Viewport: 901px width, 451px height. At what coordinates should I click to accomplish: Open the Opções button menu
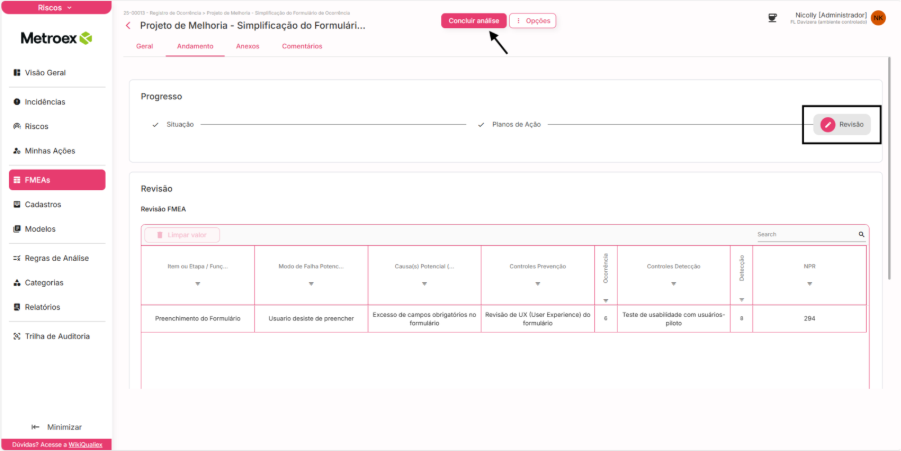pyautogui.click(x=533, y=20)
